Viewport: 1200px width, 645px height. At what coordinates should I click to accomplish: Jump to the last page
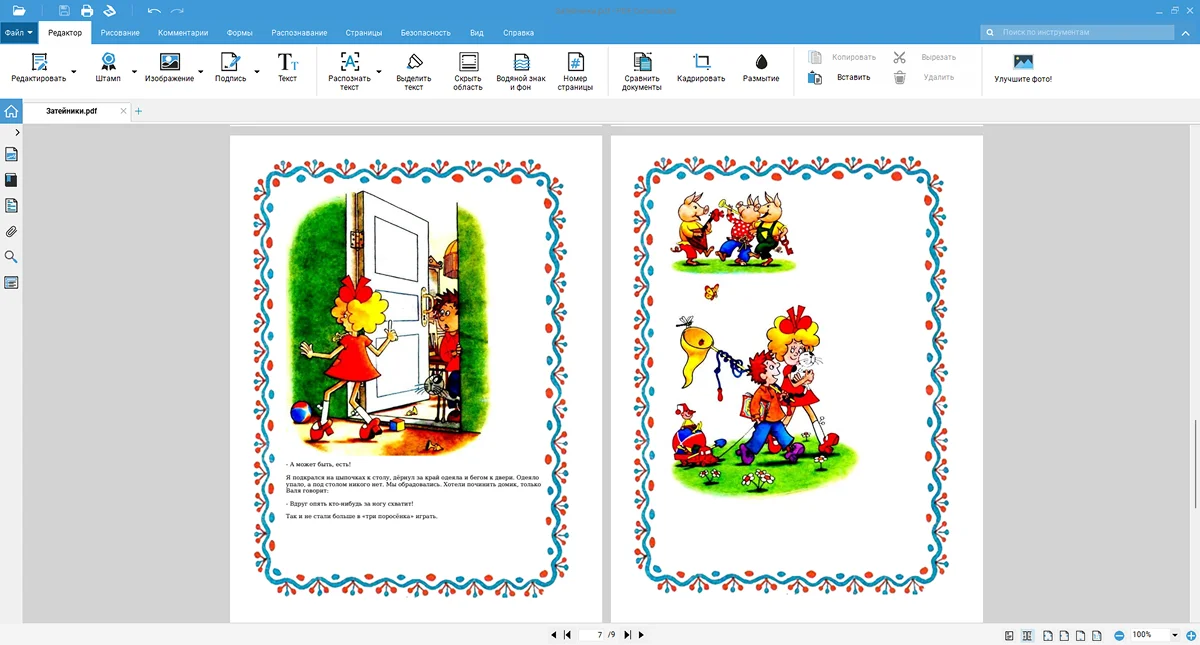pyautogui.click(x=628, y=635)
